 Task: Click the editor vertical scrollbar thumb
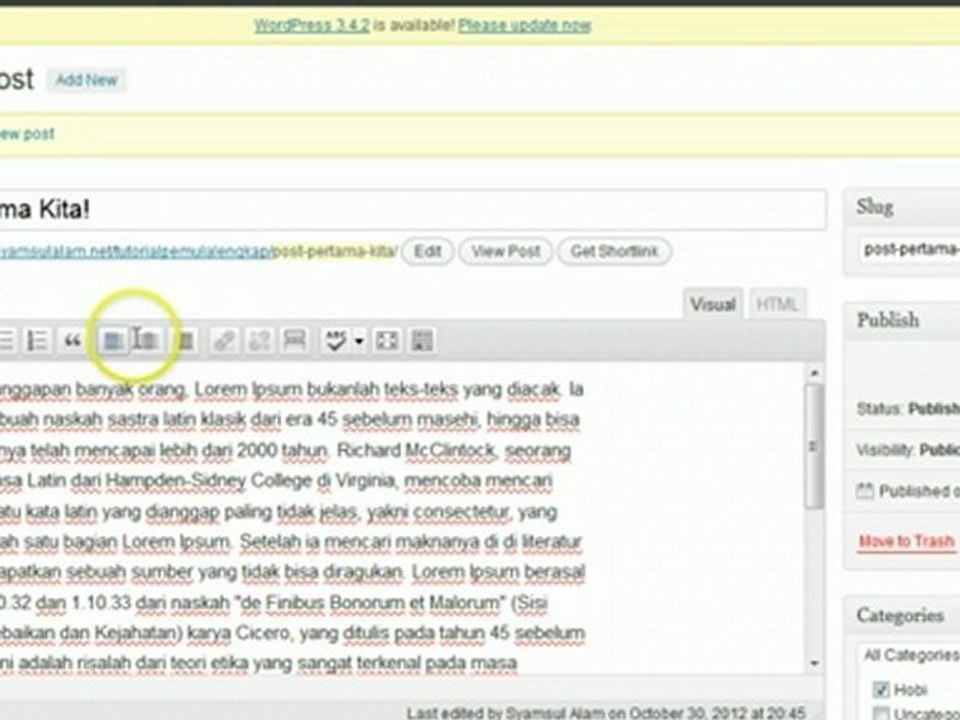[x=814, y=446]
